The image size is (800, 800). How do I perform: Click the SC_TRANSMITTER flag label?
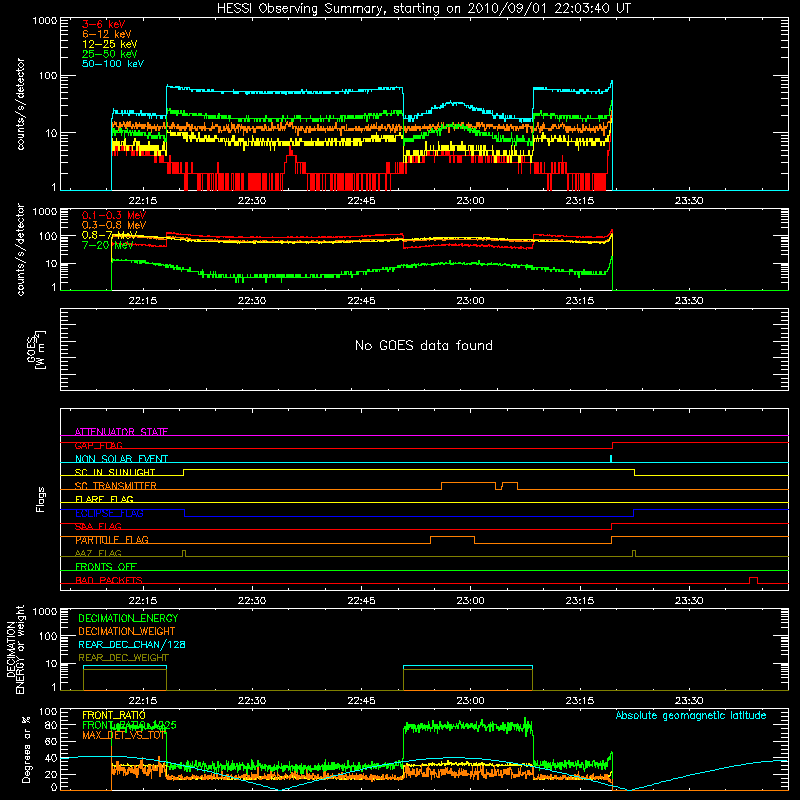click(116, 486)
